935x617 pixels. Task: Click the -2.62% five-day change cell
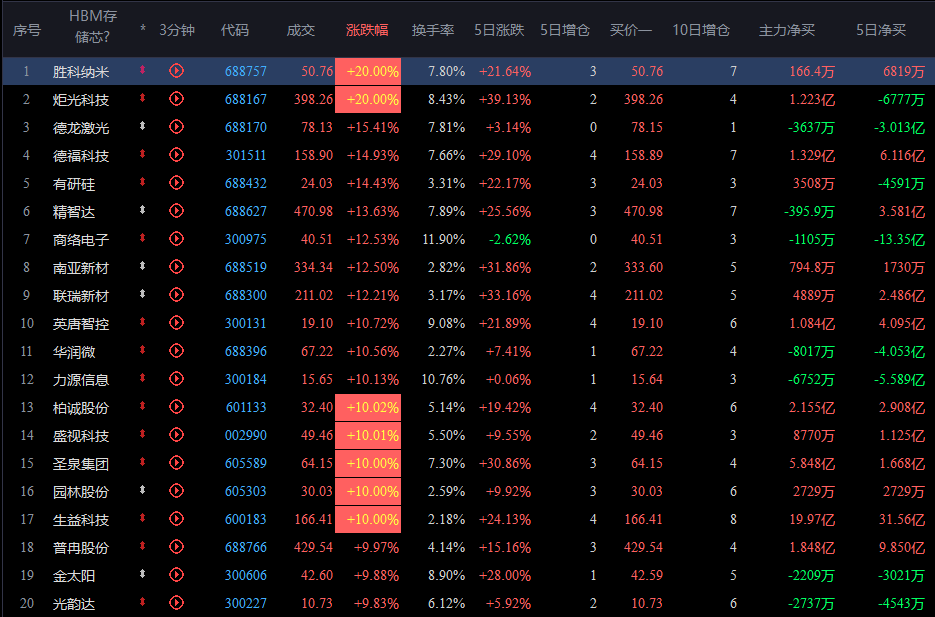click(510, 240)
